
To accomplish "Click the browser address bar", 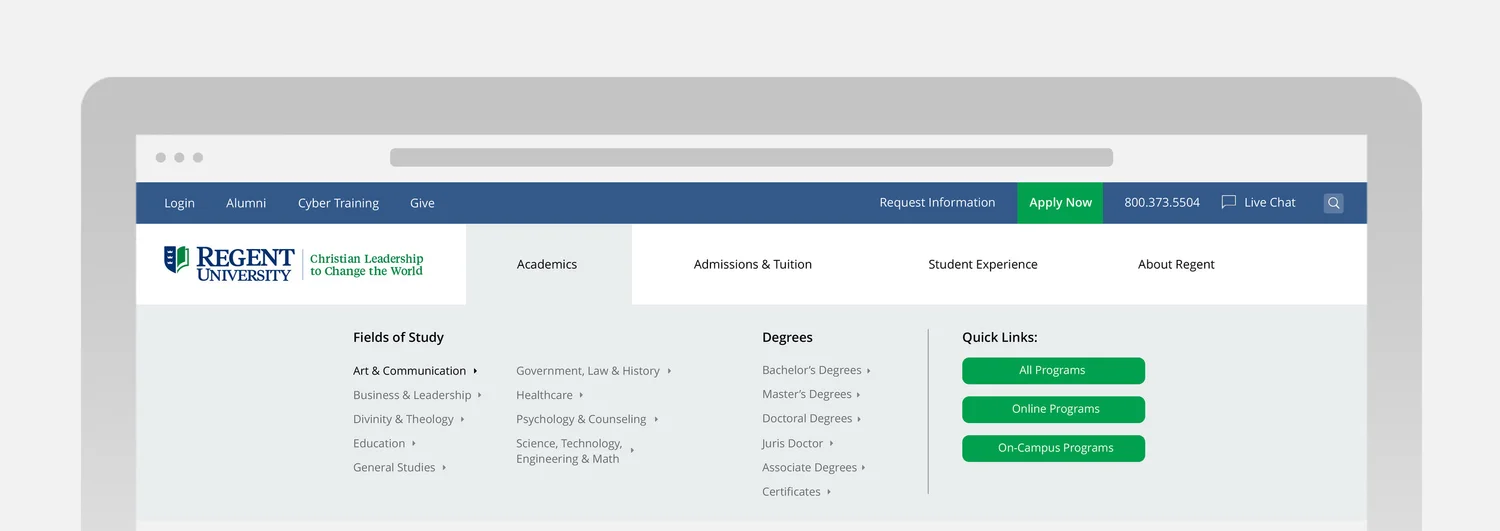I will pyautogui.click(x=751, y=157).
